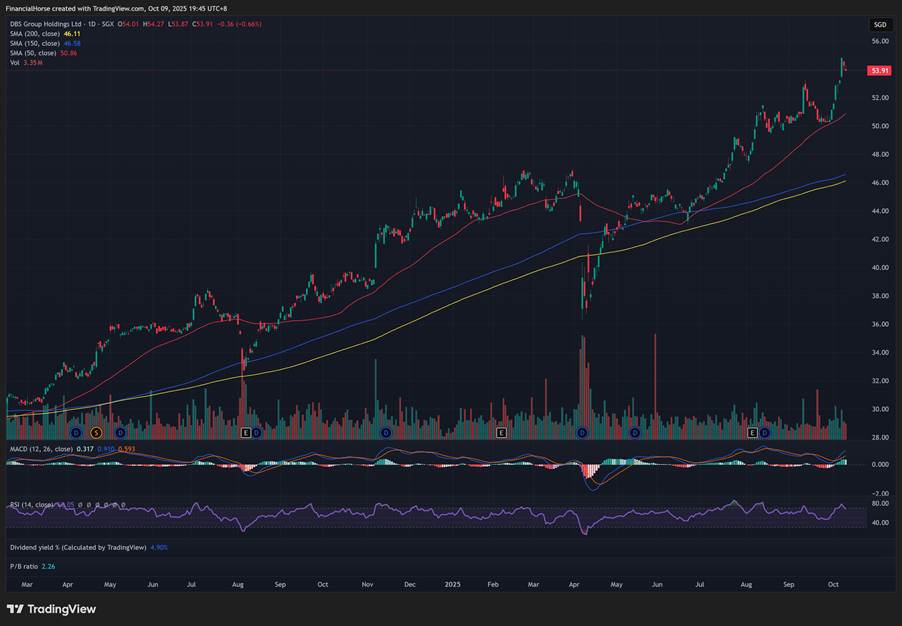Click the orange split event marker

(96, 432)
